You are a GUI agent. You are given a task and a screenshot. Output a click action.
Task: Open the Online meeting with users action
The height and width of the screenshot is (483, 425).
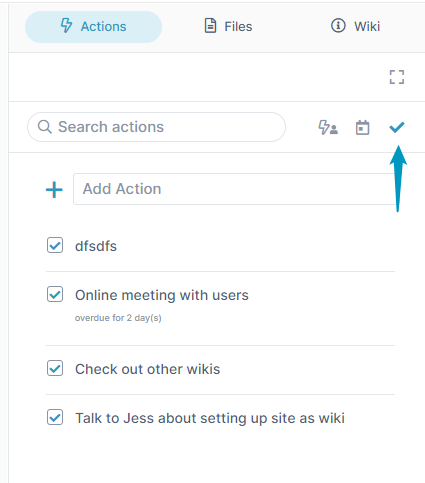click(x=162, y=295)
